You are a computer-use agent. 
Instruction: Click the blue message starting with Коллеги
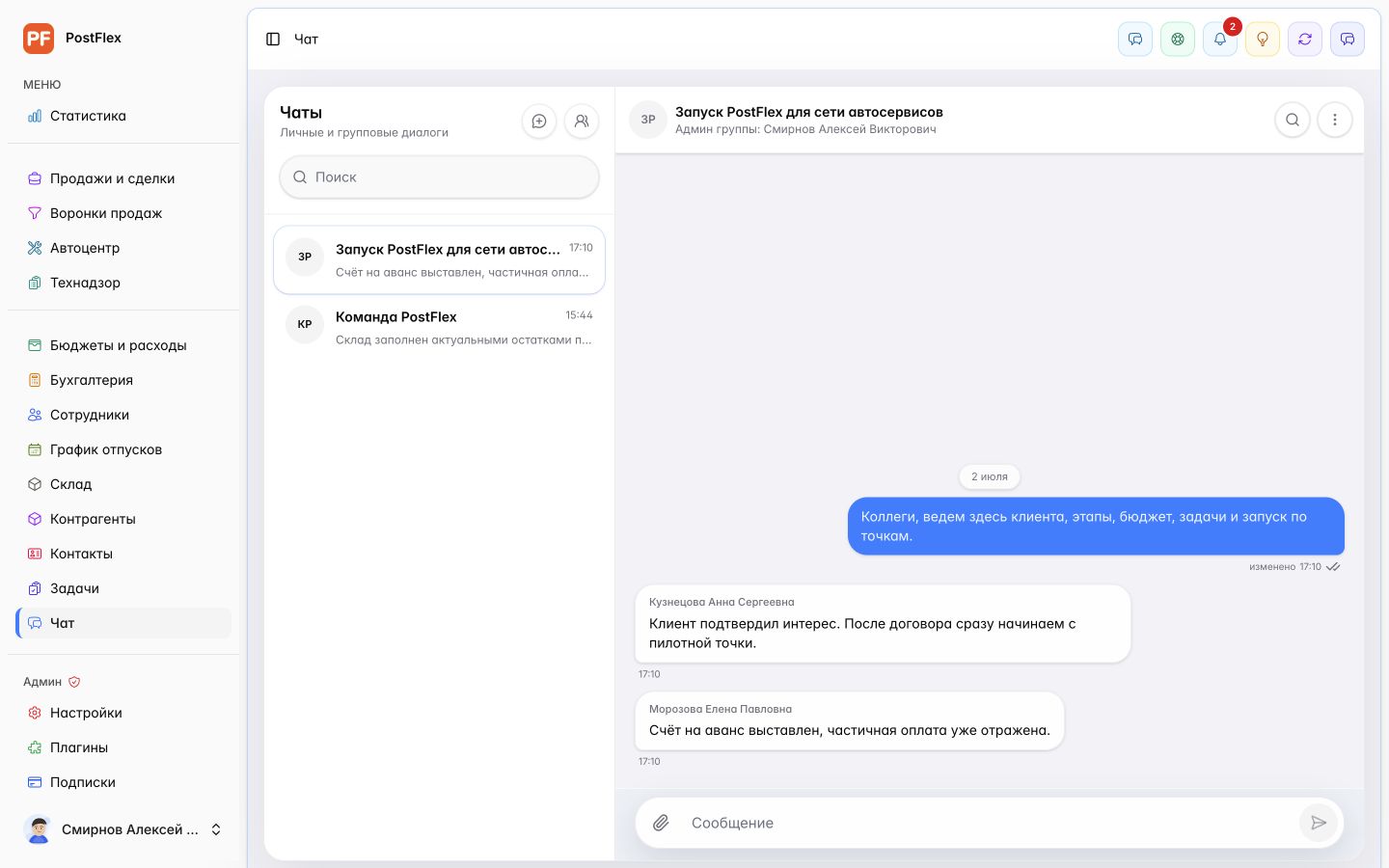pos(1096,527)
